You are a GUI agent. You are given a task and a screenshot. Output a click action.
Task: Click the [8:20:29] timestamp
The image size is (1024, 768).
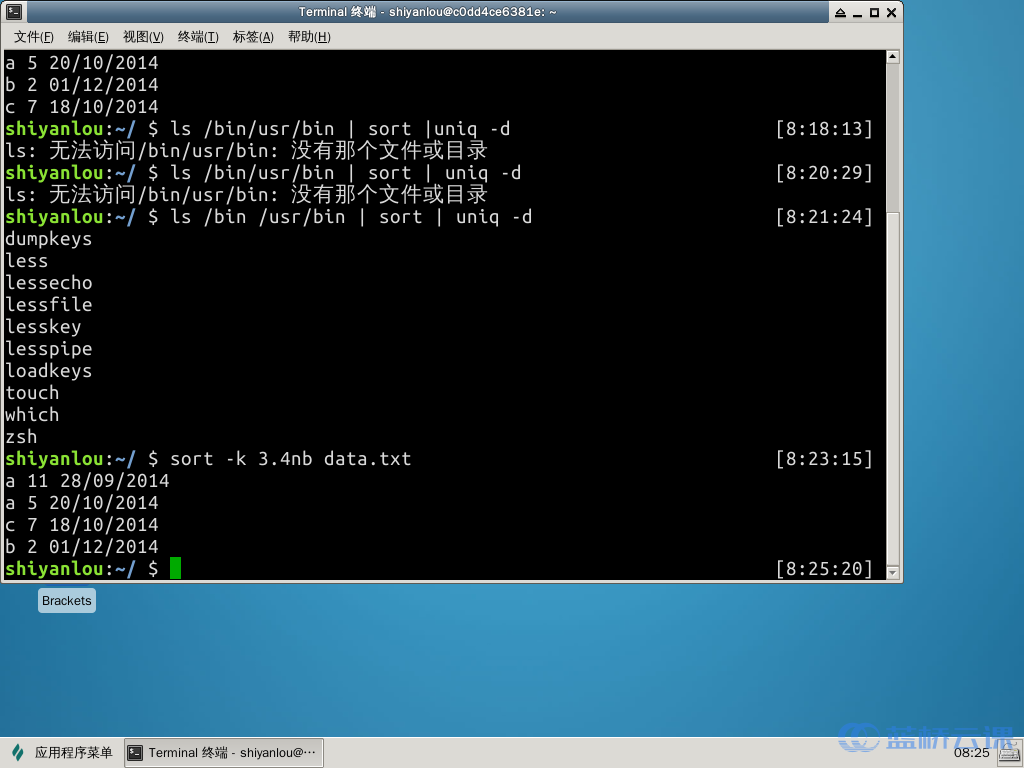(x=824, y=173)
